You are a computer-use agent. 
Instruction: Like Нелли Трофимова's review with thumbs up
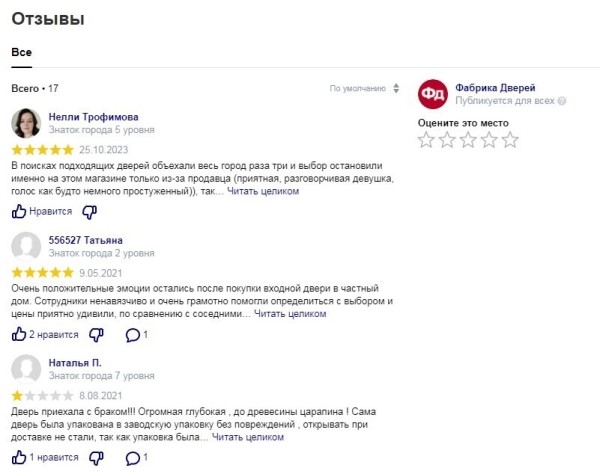tap(19, 212)
